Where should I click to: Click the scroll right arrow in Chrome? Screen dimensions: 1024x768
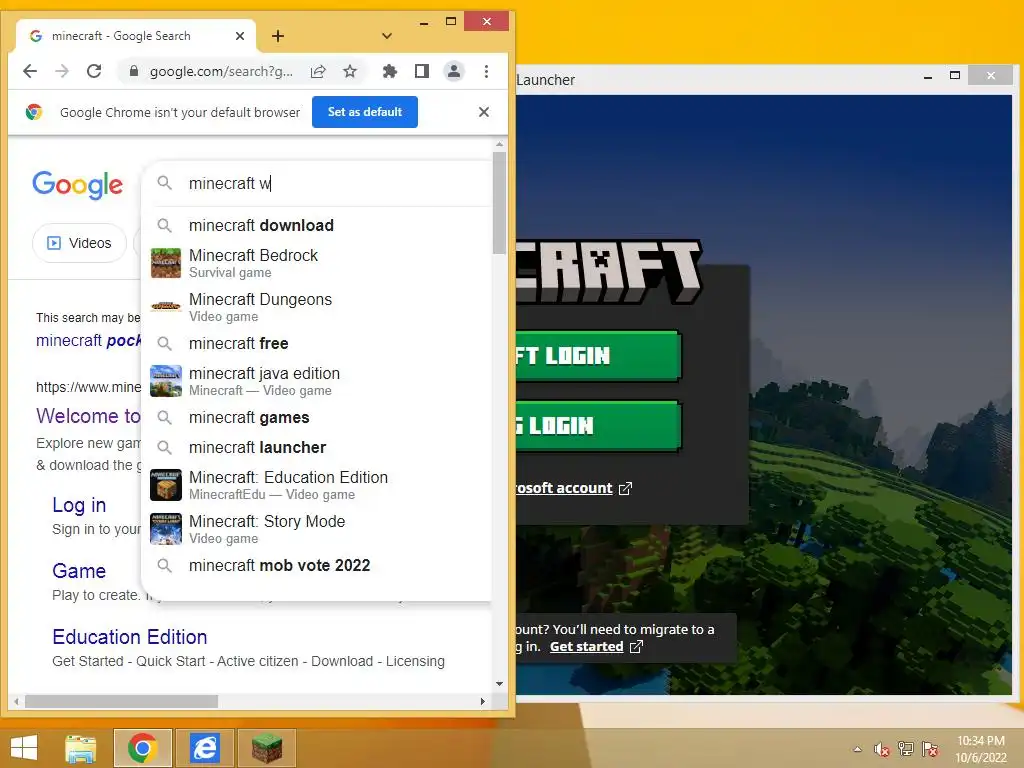(483, 701)
